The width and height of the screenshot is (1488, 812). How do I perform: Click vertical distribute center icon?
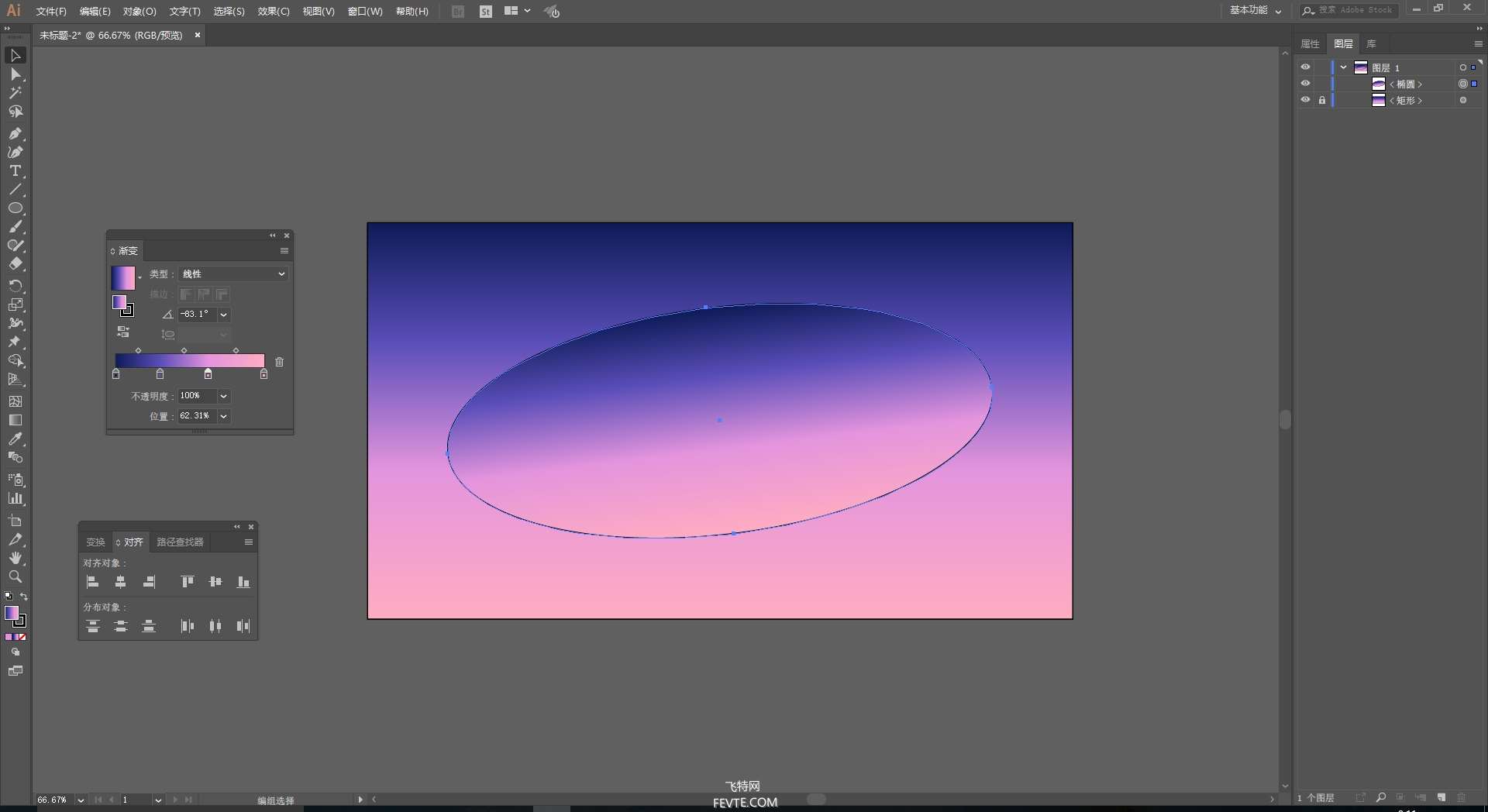121,626
